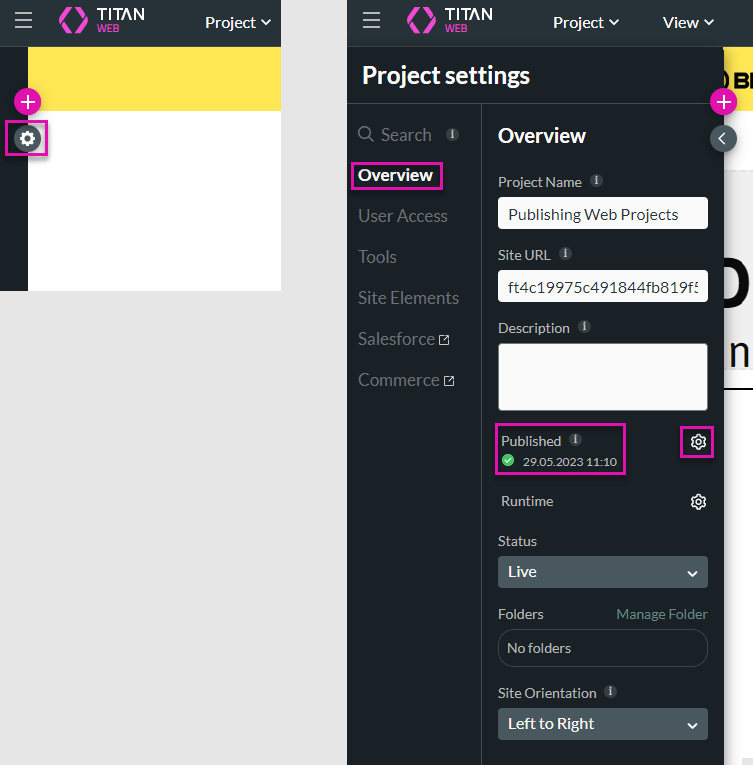The image size is (753, 765).
Task: Click the Description text area
Action: [603, 377]
